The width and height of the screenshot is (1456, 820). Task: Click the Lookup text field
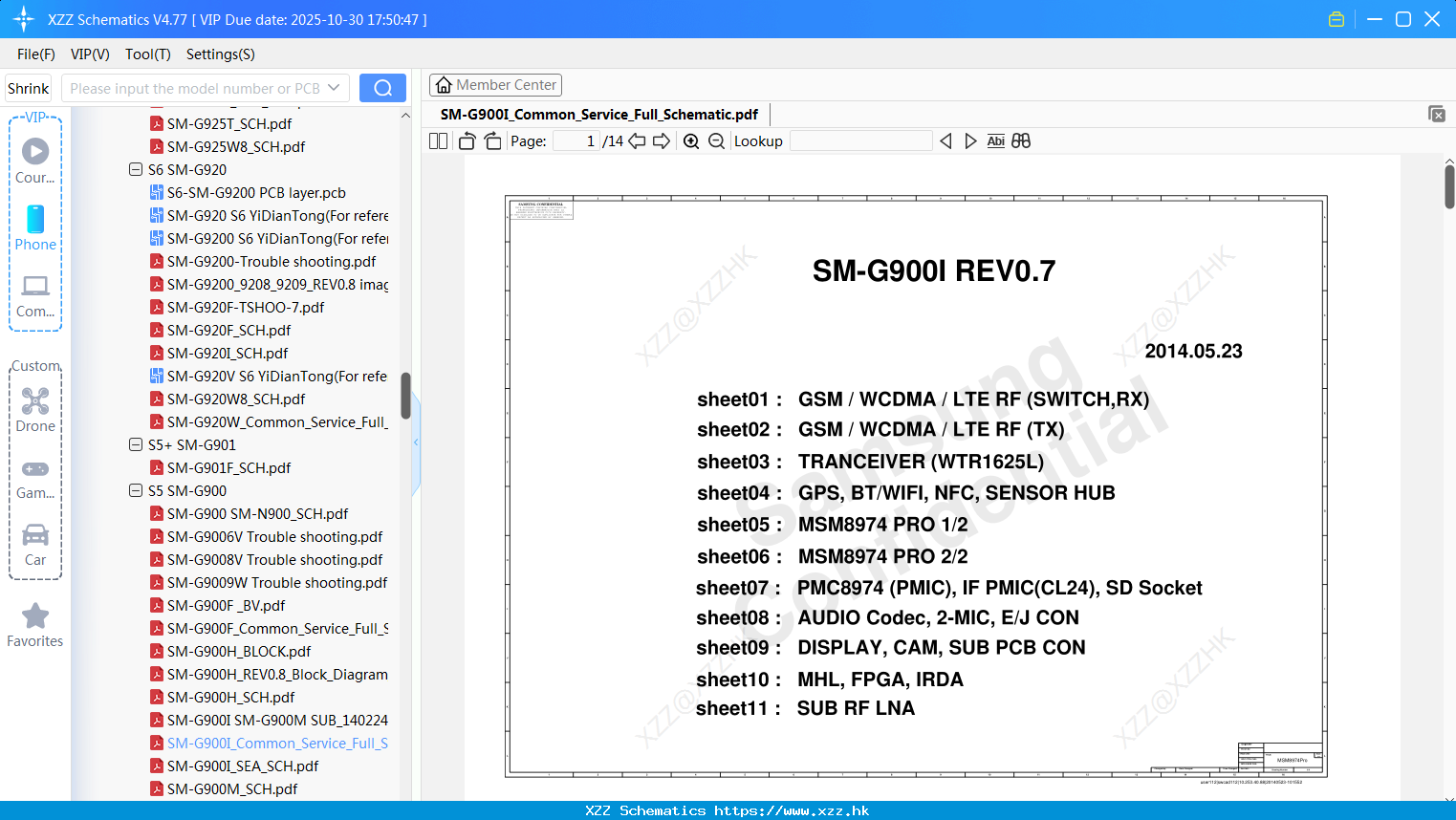click(860, 140)
